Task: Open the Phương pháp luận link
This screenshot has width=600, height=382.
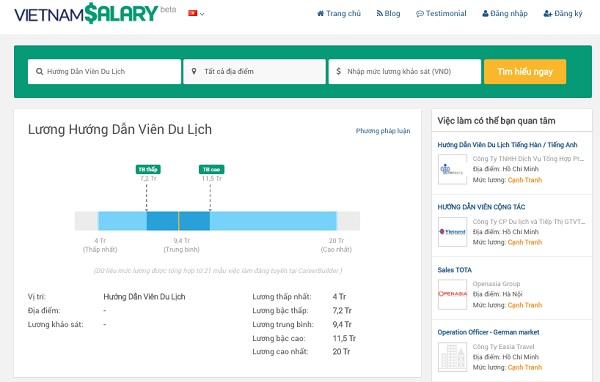Action: click(383, 131)
